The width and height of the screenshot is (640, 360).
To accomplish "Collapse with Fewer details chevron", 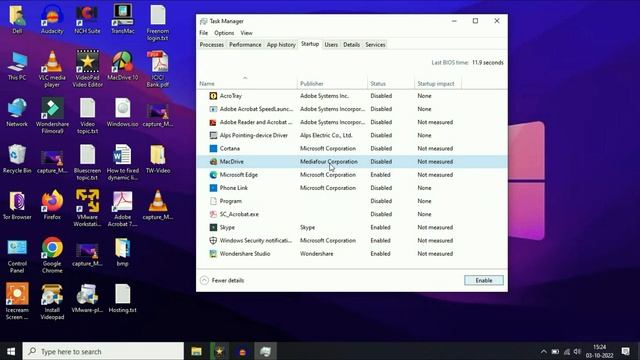I will coord(204,280).
